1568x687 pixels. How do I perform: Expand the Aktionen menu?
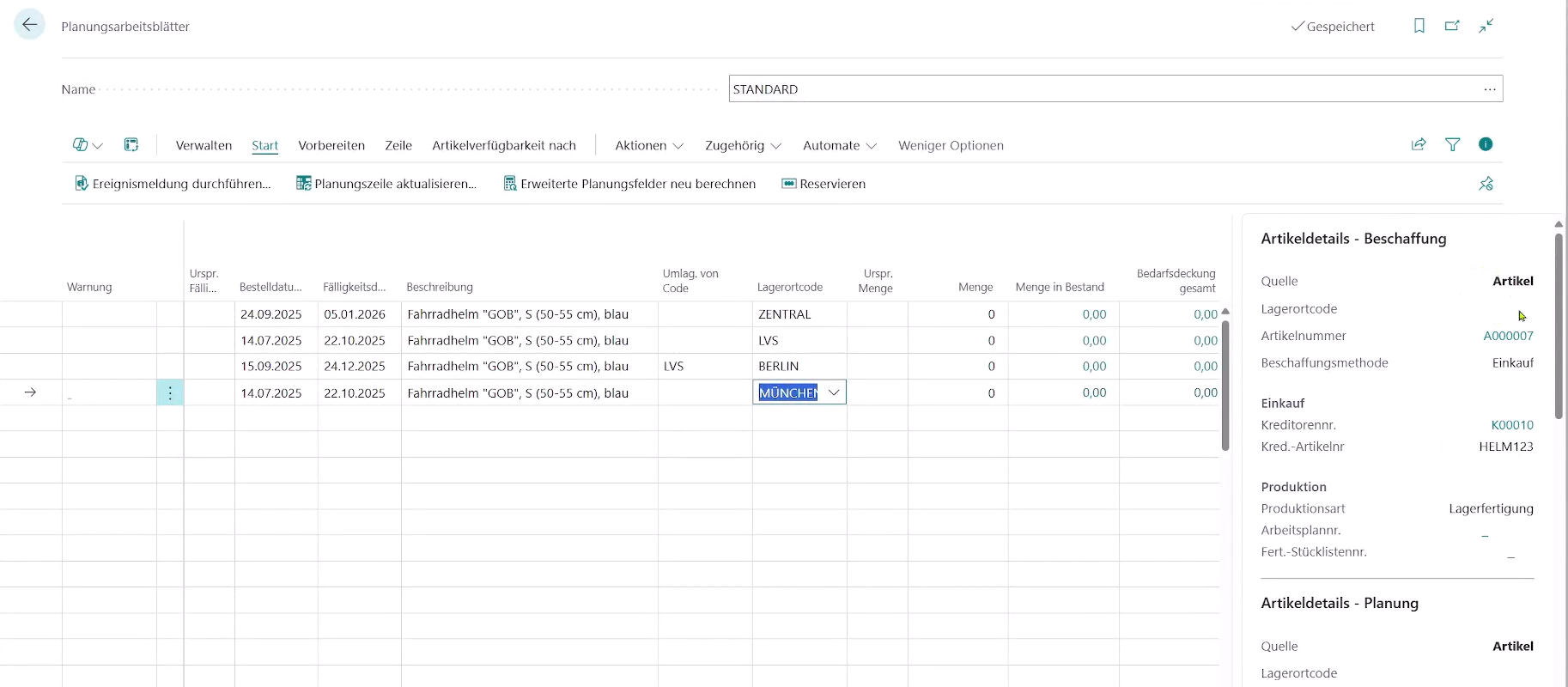coord(649,145)
